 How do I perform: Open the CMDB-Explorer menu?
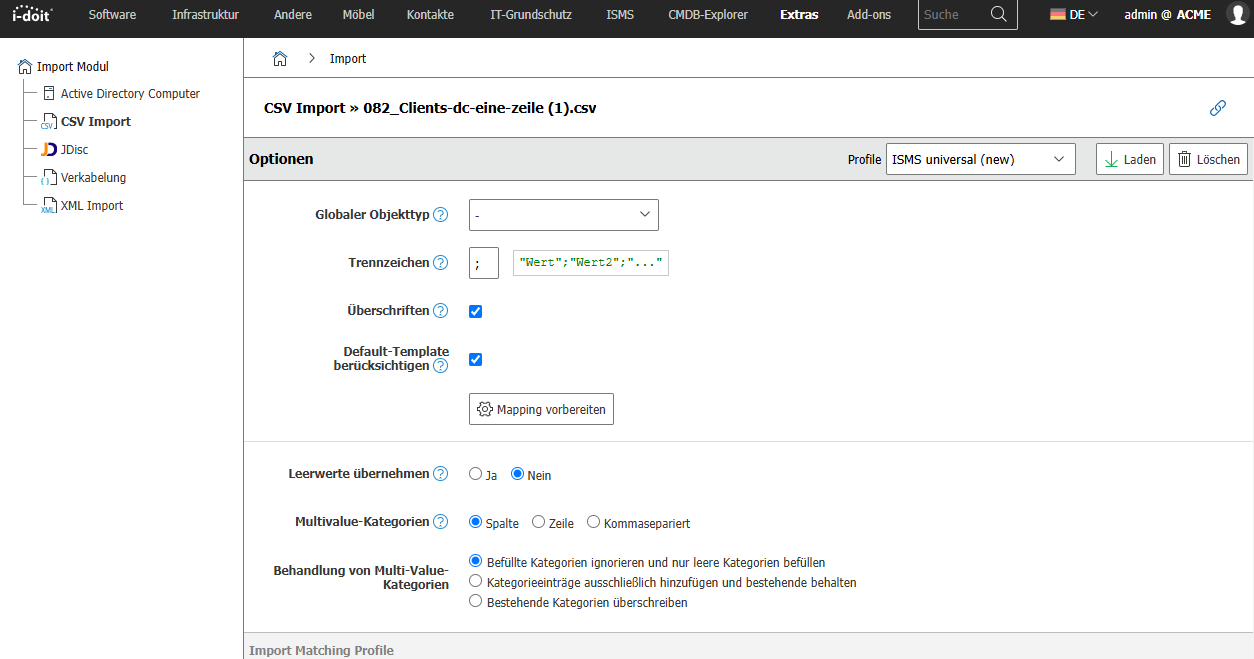[x=708, y=15]
